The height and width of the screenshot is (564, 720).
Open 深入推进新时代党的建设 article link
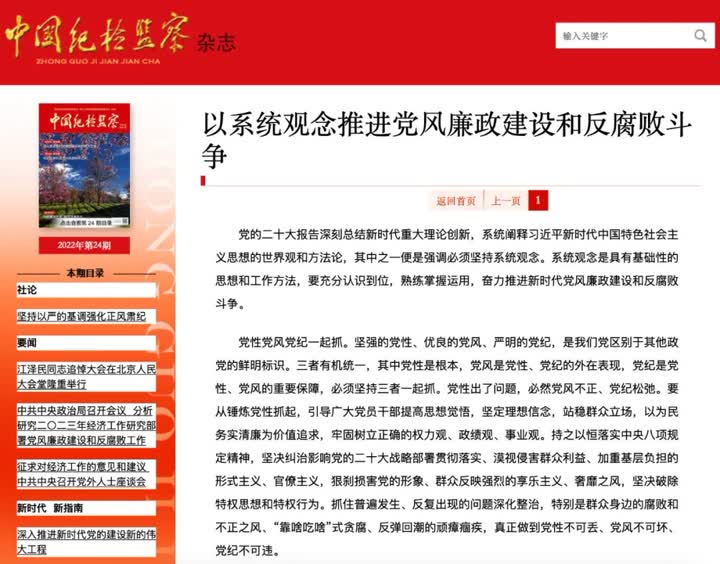[x=86, y=541]
